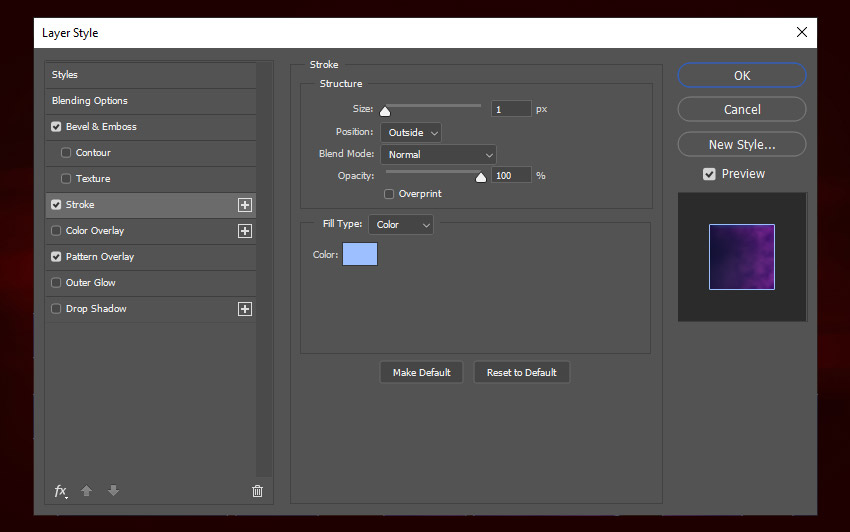Click the Make Default button

pyautogui.click(x=421, y=373)
